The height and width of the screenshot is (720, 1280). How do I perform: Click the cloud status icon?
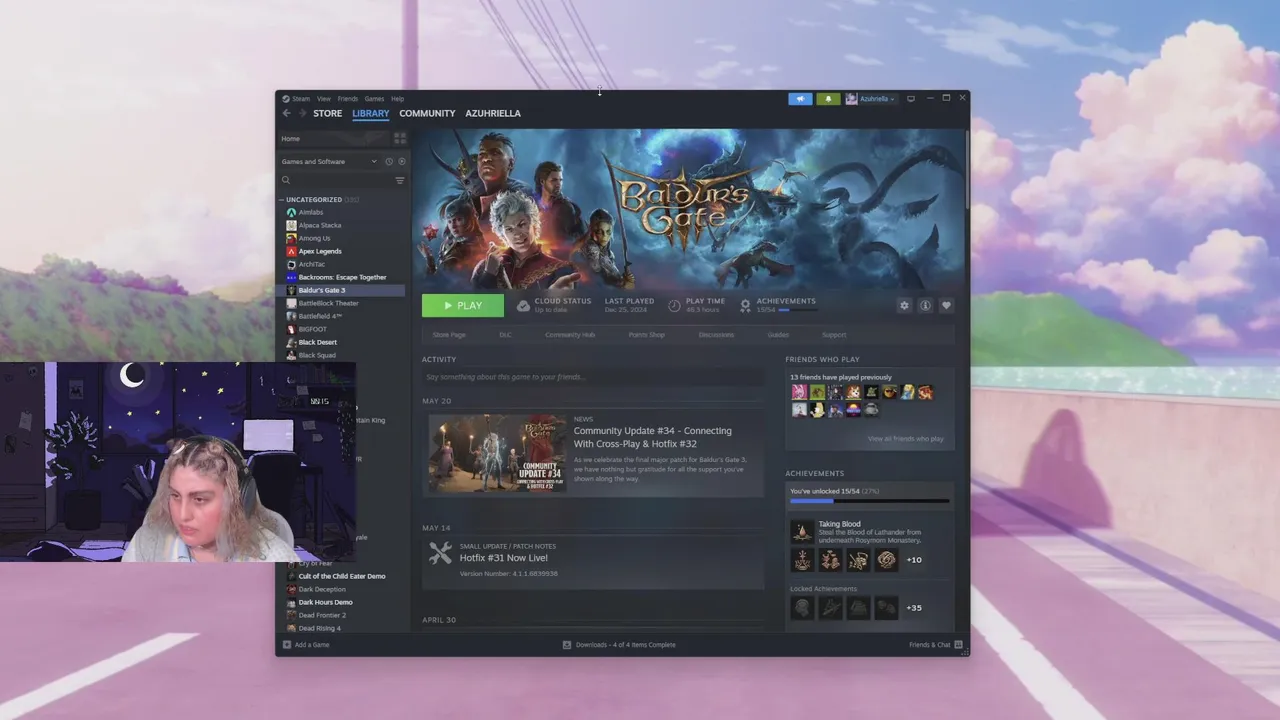523,305
